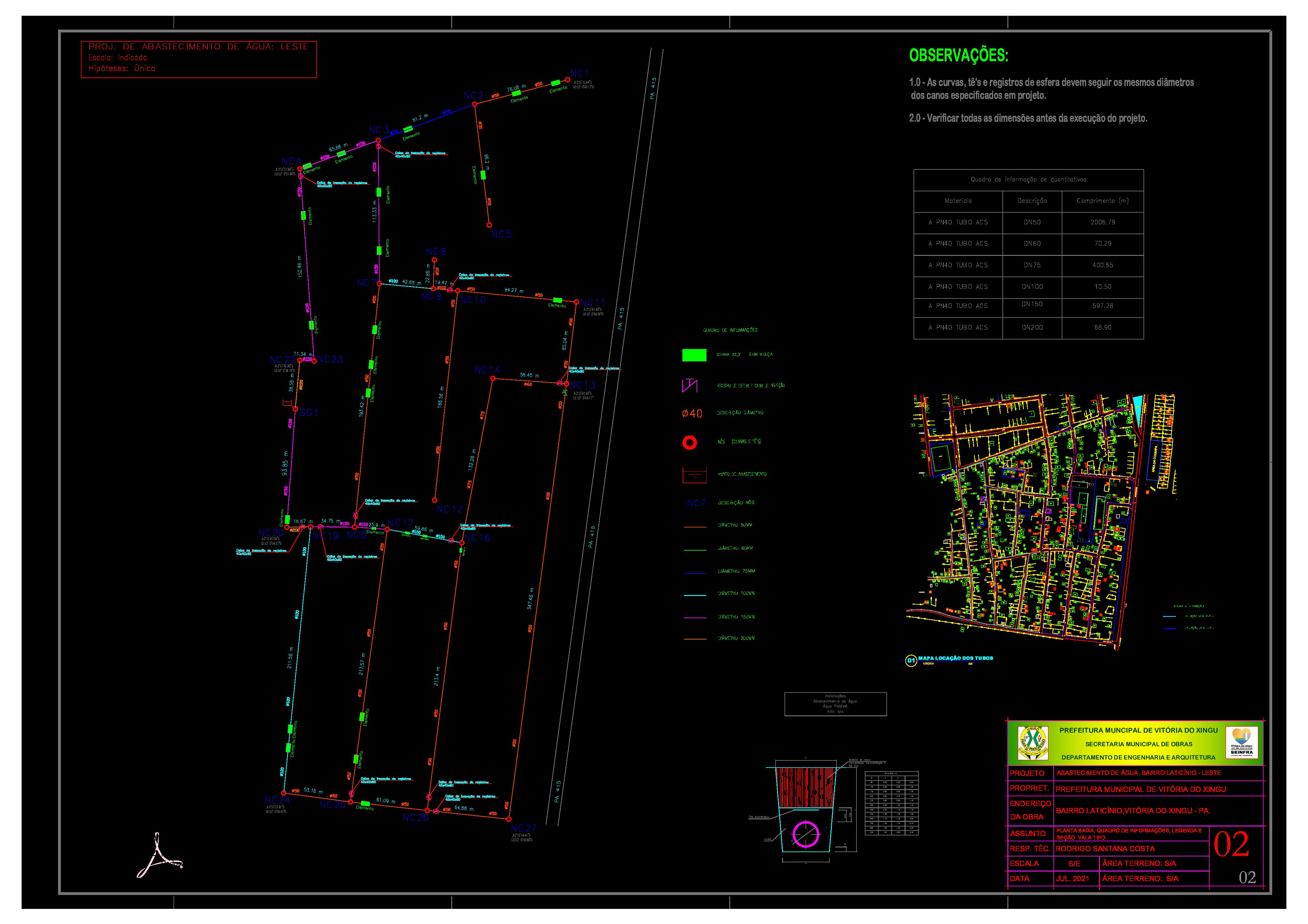Click the magenta sphere valve legend symbol
This screenshot has width=1308, height=924.
[x=690, y=386]
